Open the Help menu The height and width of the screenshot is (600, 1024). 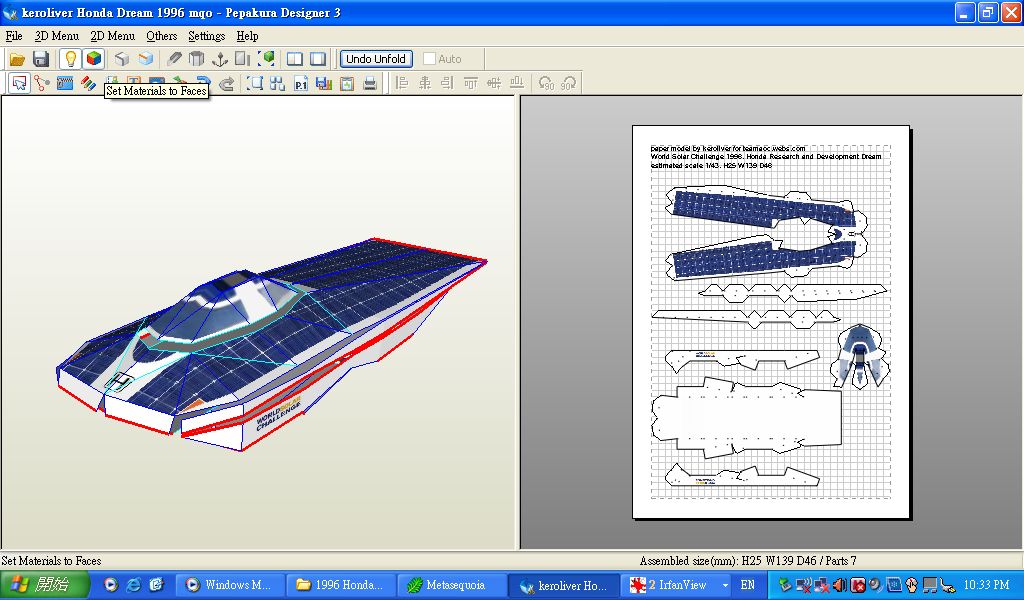pyautogui.click(x=248, y=36)
